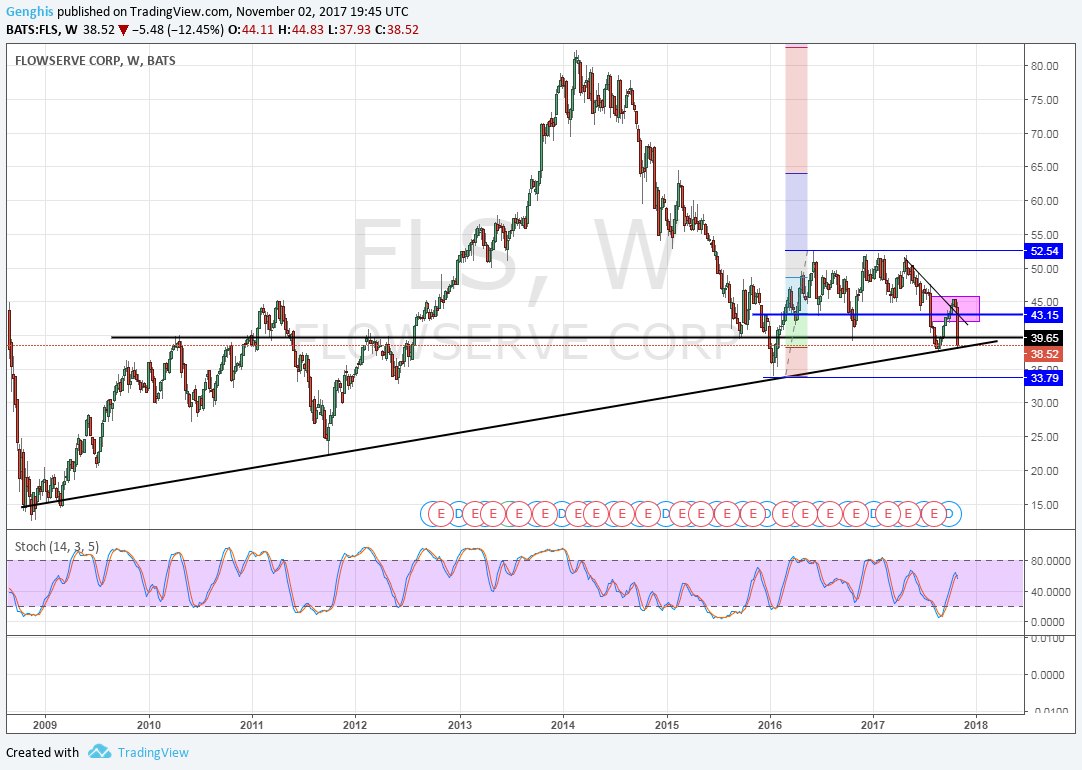Click the −5.48 (−12.45%) change value

point(177,30)
